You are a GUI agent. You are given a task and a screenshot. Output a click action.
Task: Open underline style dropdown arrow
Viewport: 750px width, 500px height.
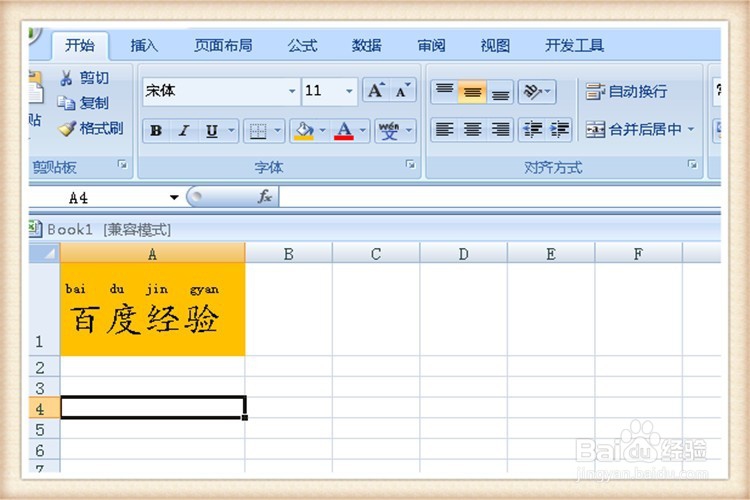click(232, 130)
